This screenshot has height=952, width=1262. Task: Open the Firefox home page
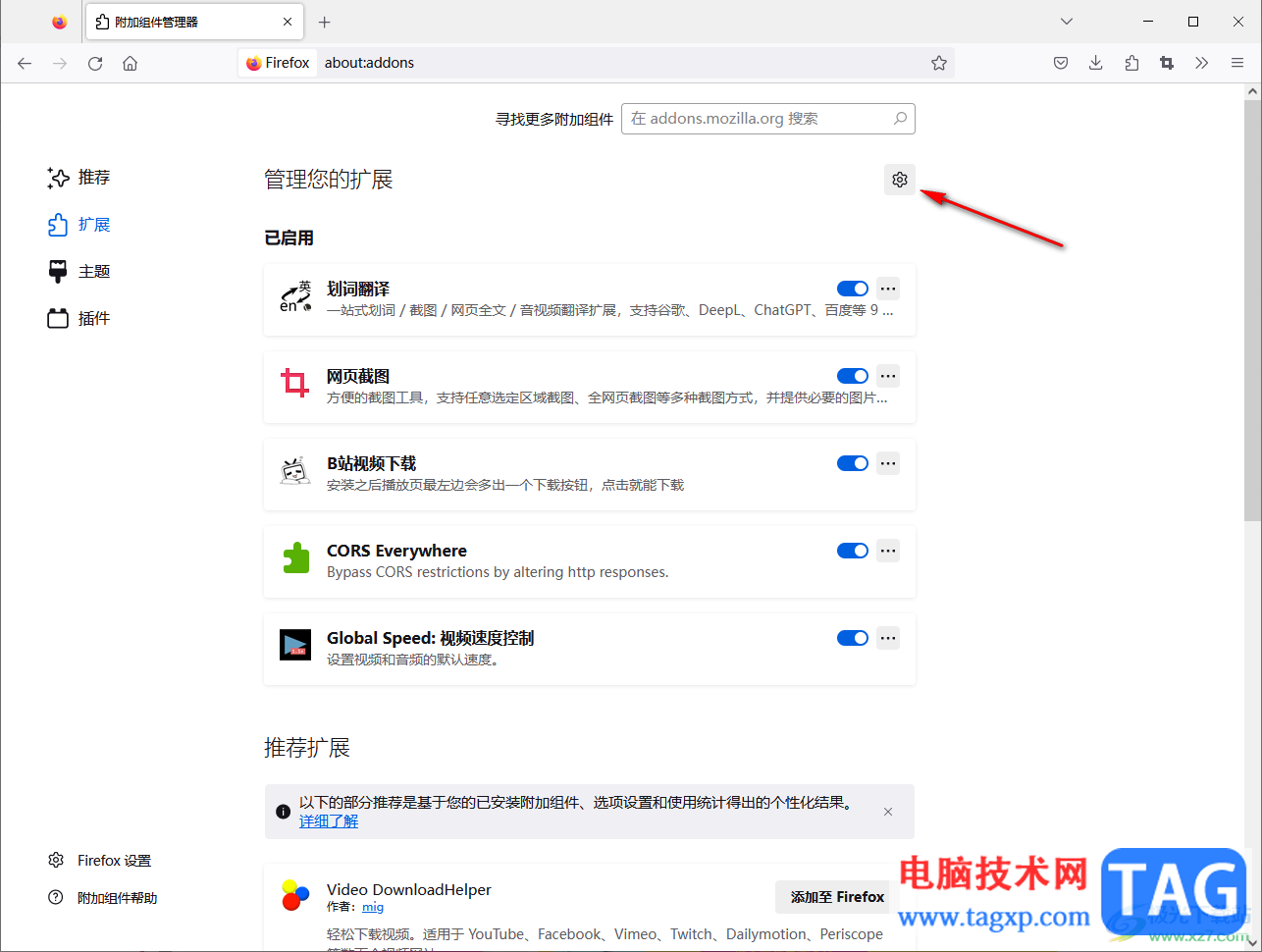click(x=130, y=63)
